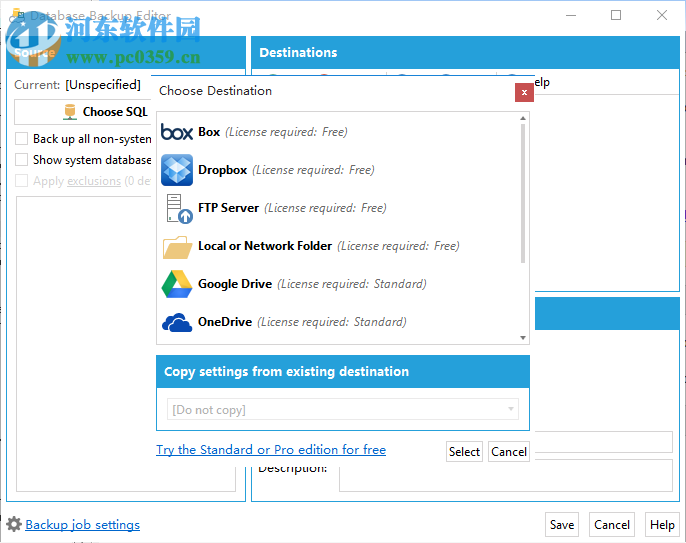Click the destination list scrollbar thumb

tap(523, 193)
